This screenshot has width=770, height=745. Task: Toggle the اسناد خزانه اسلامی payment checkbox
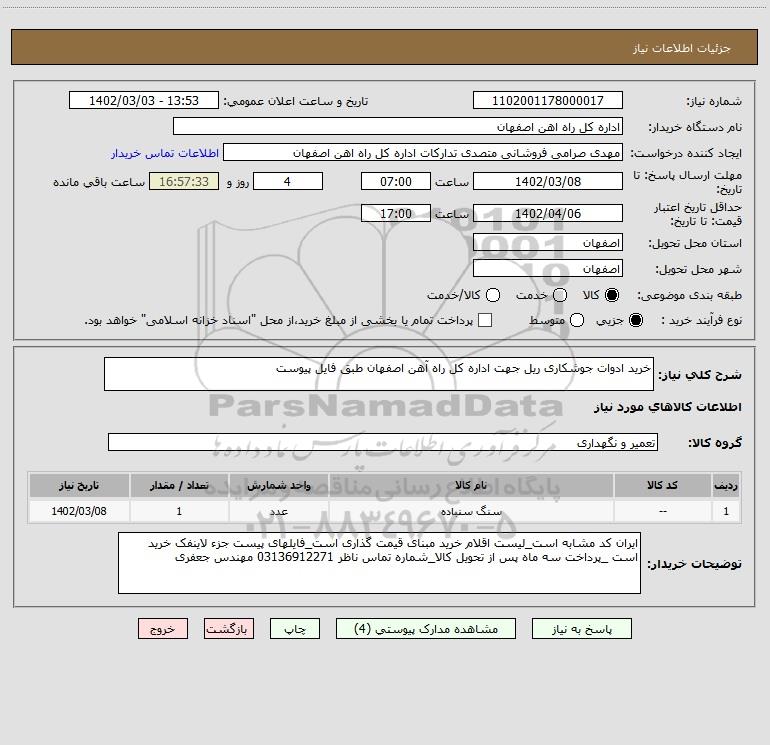(485, 320)
